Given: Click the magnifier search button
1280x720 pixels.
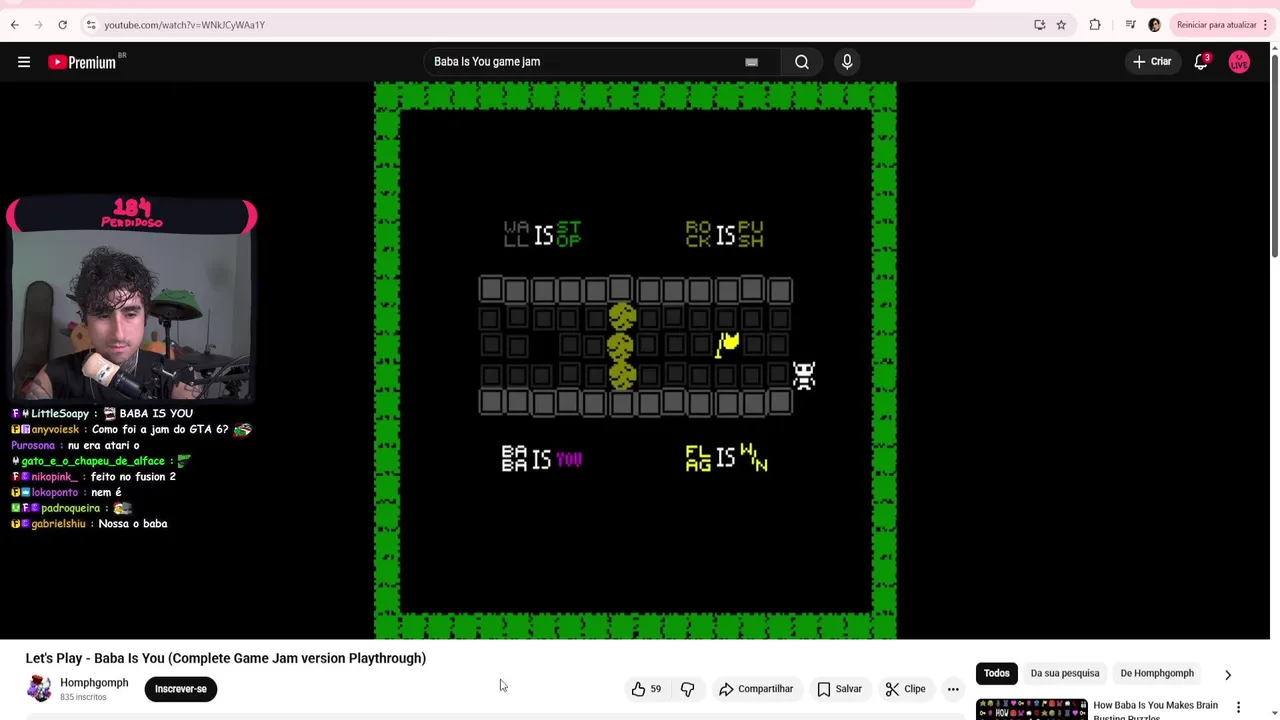Looking at the screenshot, I should point(802,62).
